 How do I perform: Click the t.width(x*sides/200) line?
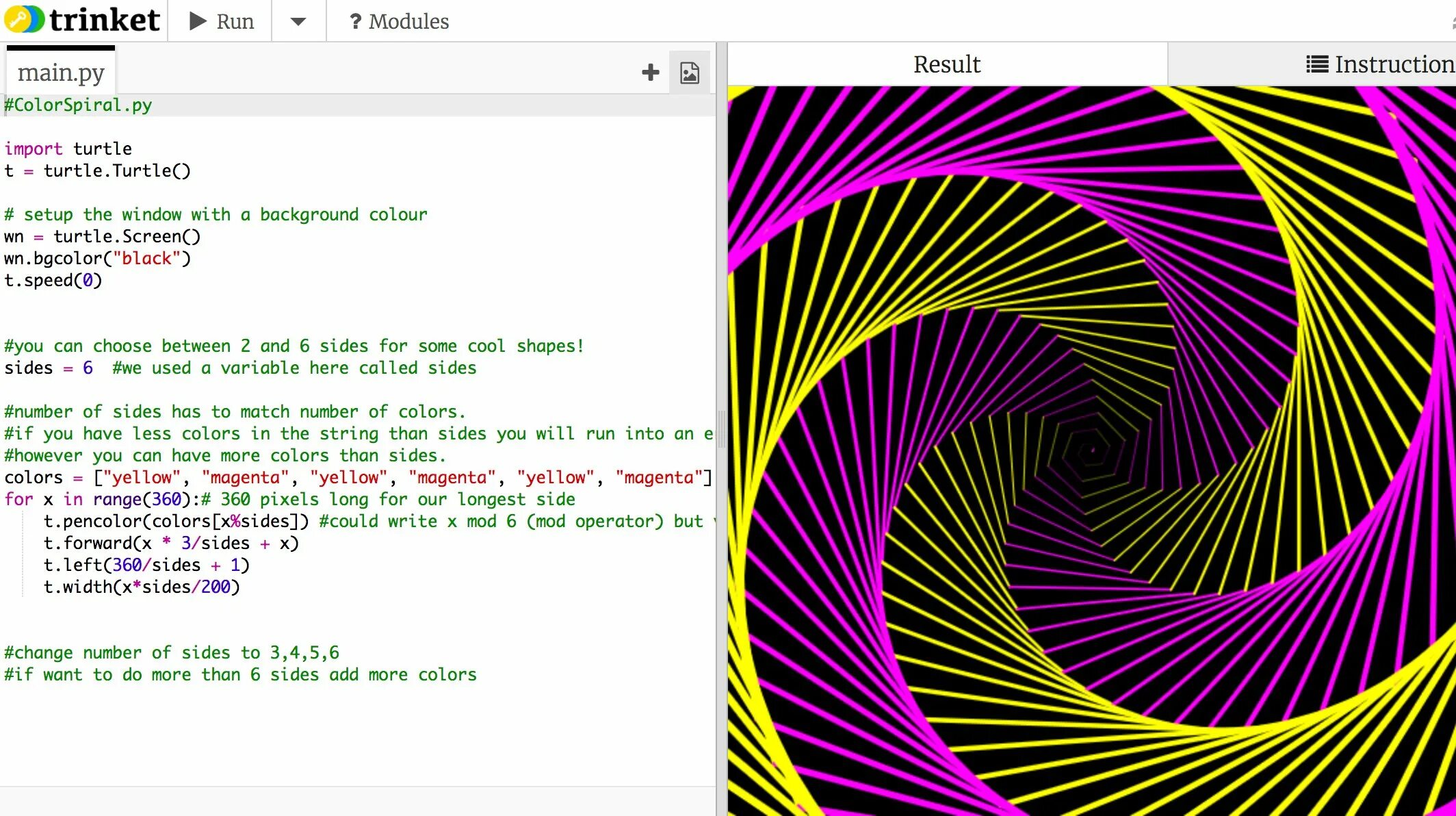click(x=141, y=587)
